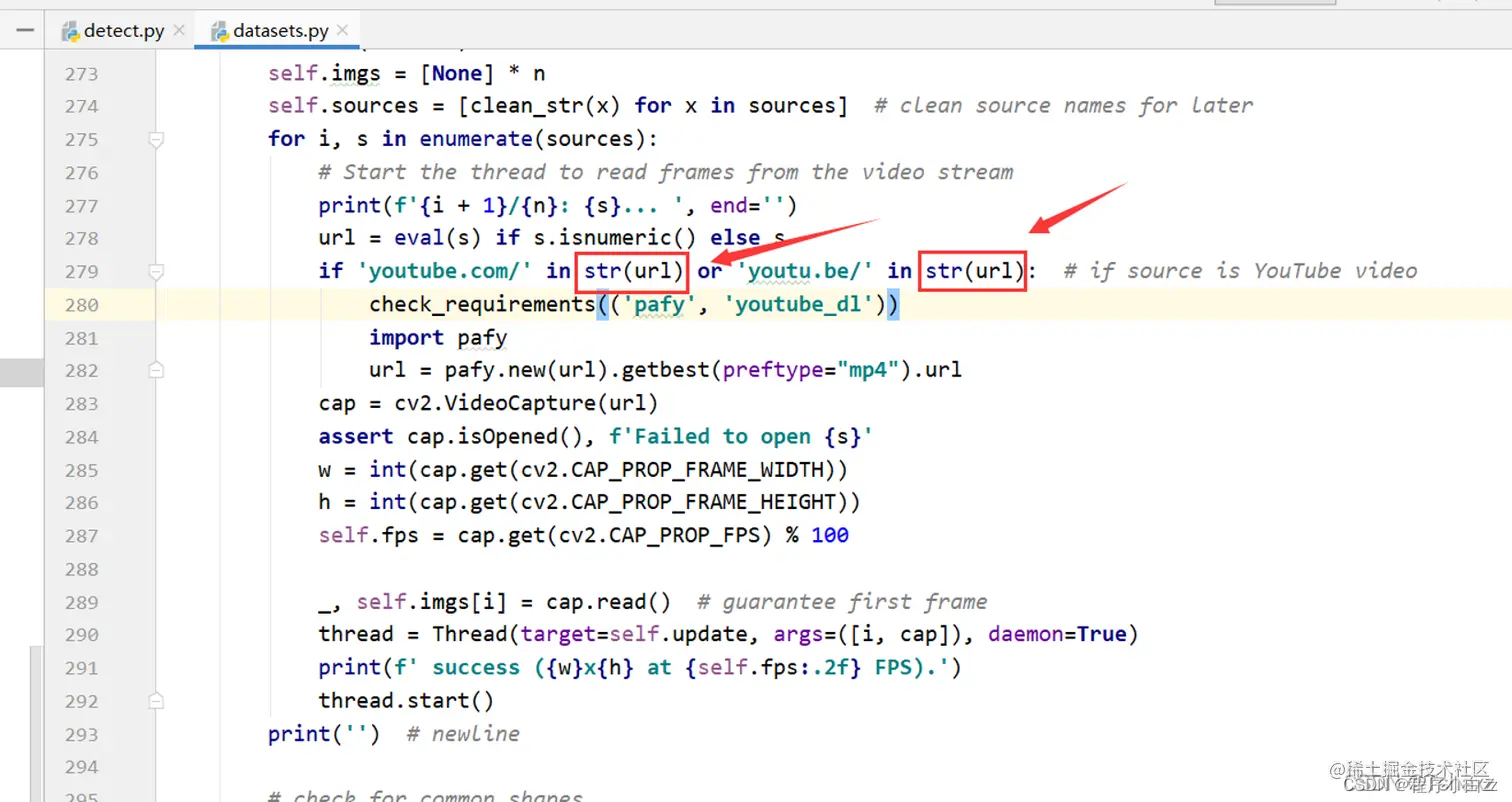Collapse the if block at line 279
This screenshot has height=802, width=1512.
(156, 272)
